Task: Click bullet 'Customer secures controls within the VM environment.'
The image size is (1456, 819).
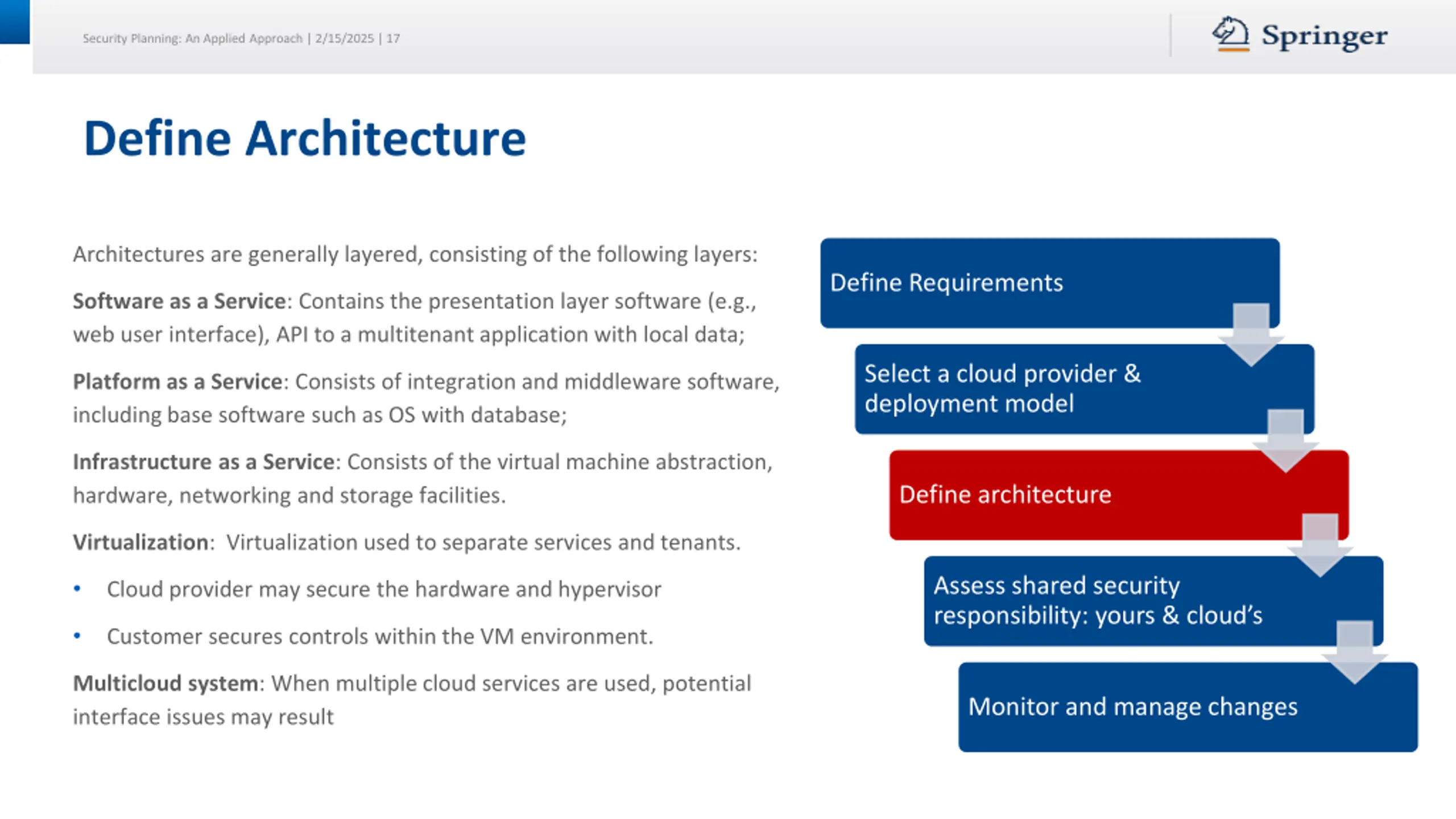Action: pos(380,636)
